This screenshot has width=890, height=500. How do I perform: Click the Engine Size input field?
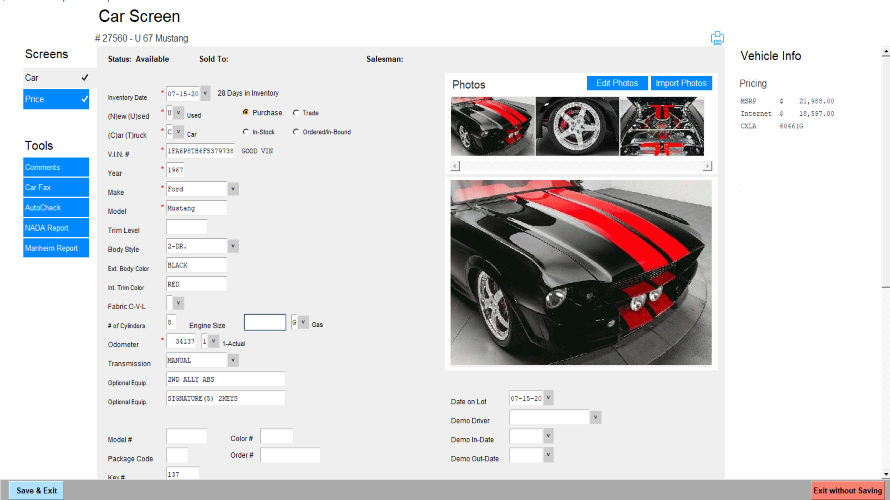[x=265, y=322]
